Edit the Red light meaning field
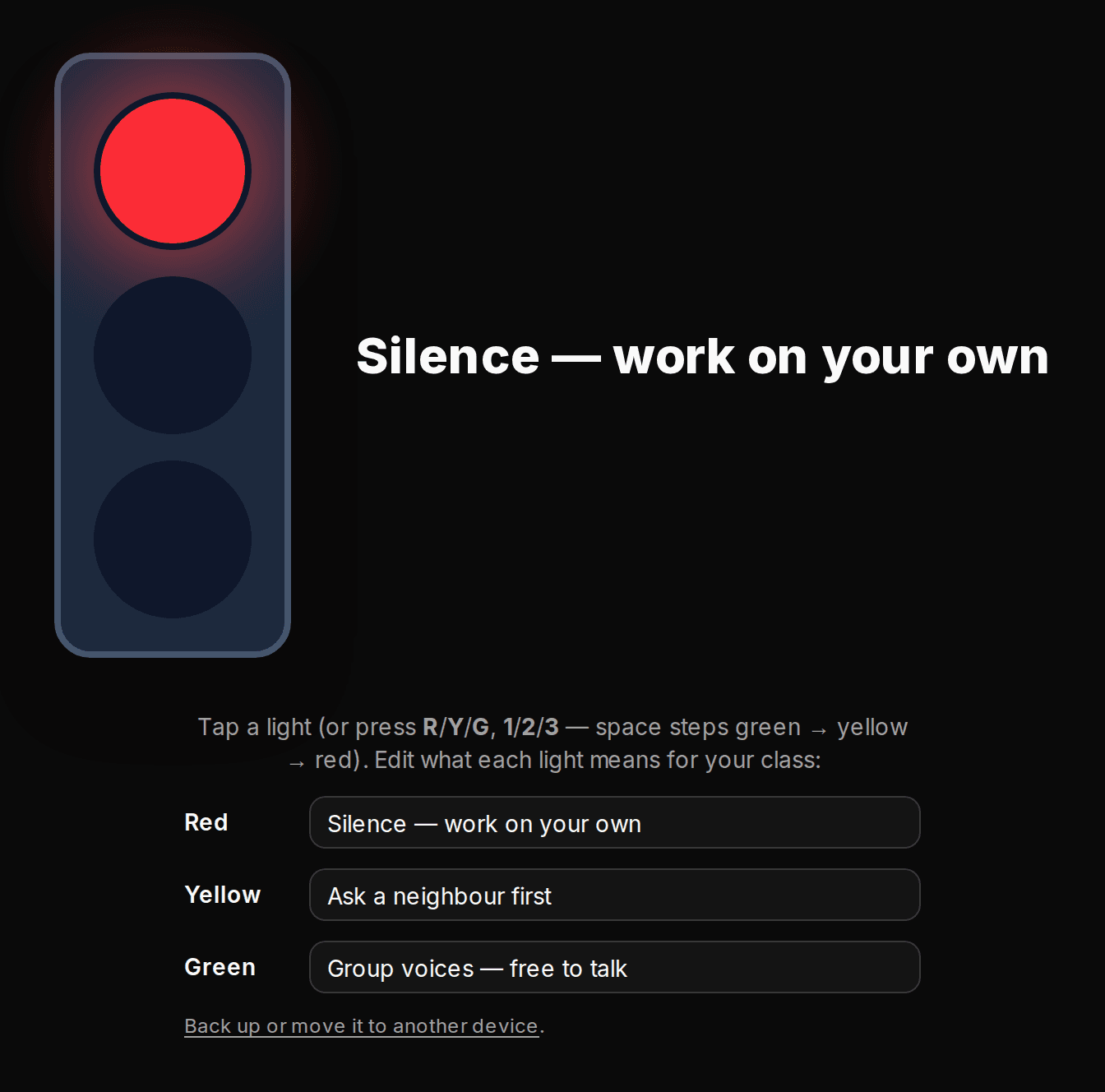Viewport: 1105px width, 1092px height. [614, 822]
